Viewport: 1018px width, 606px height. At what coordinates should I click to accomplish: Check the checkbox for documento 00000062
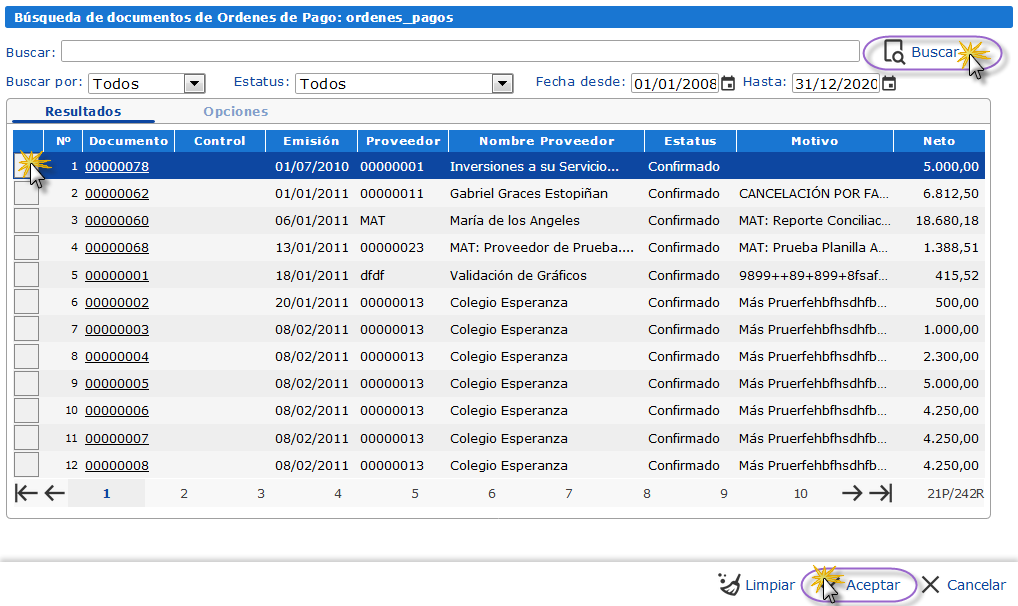pyautogui.click(x=27, y=193)
